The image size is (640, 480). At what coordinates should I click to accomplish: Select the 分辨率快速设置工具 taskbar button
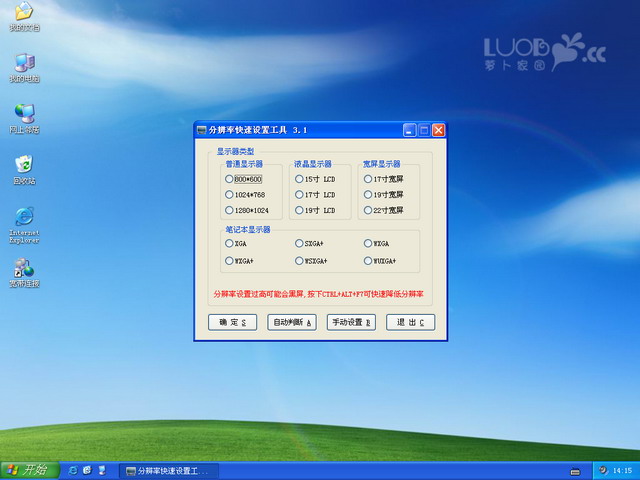pyautogui.click(x=169, y=471)
